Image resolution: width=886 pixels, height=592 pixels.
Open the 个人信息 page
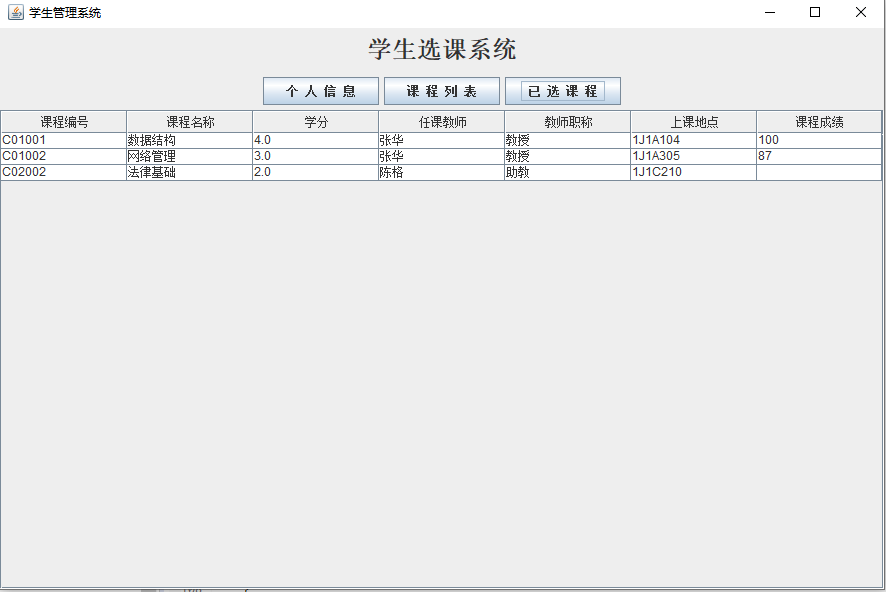[x=321, y=91]
